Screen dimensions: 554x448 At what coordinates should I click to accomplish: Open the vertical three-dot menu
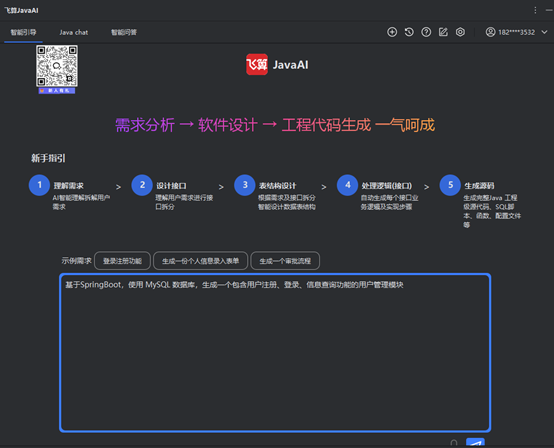click(x=535, y=10)
